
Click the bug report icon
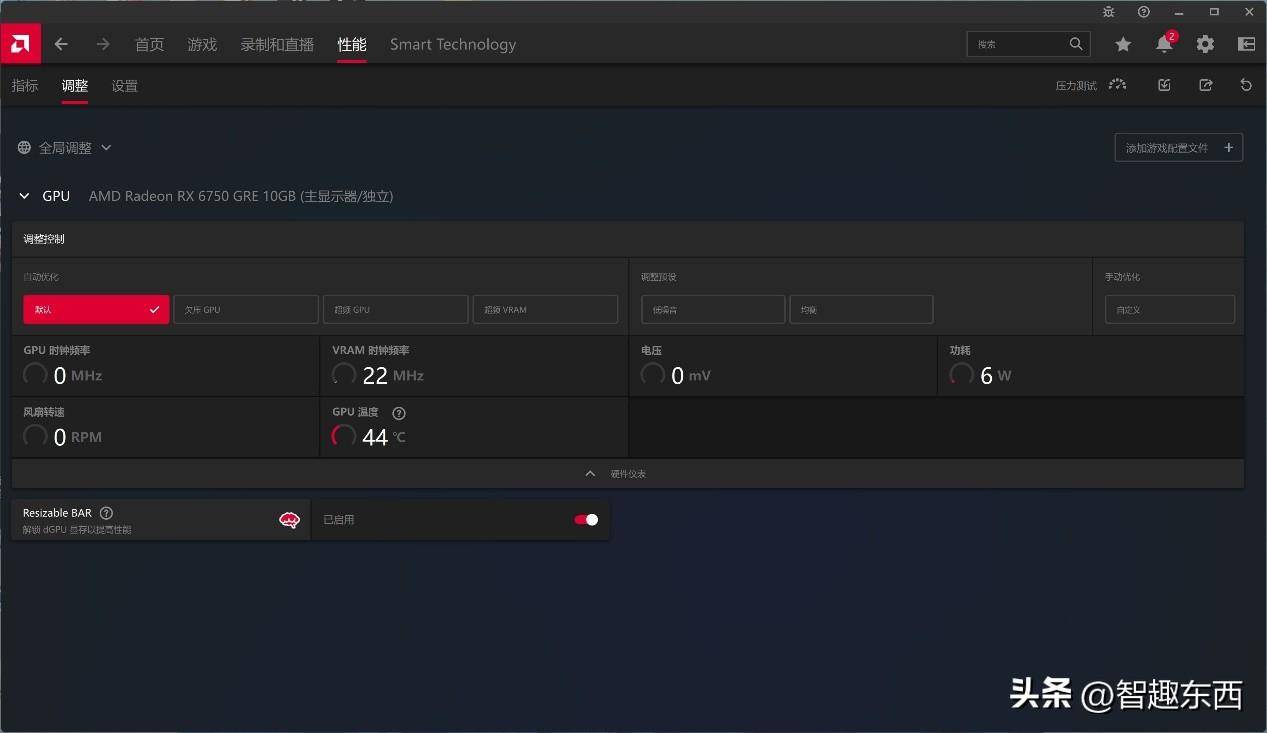1108,12
